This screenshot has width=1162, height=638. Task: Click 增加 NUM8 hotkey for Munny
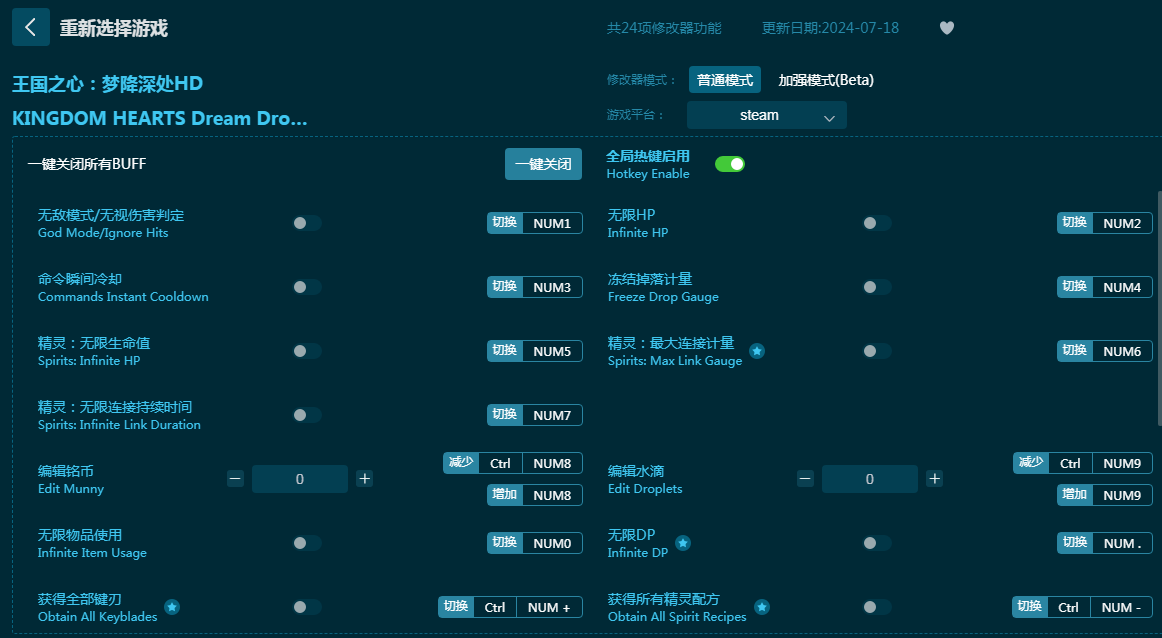534,495
